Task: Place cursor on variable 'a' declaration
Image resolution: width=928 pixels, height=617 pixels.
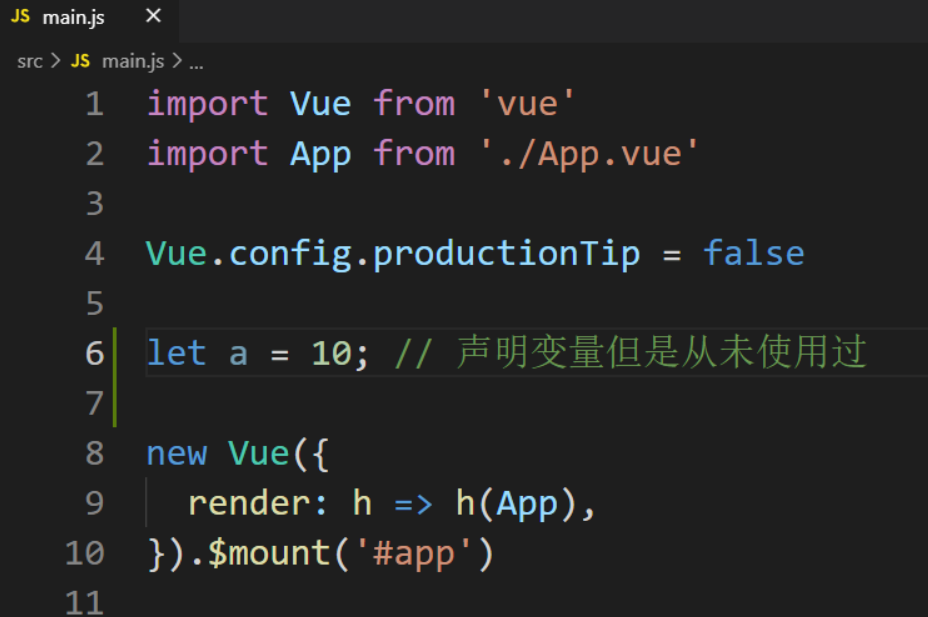Action: (x=238, y=353)
